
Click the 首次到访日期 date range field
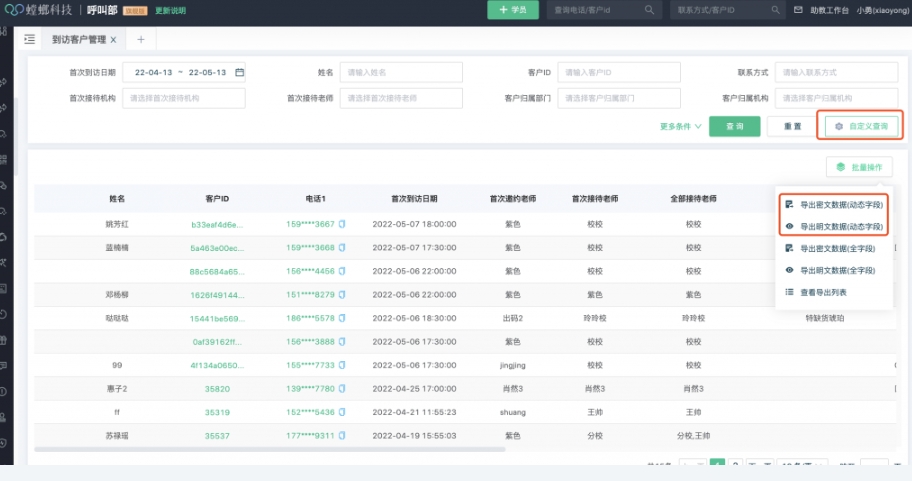(x=184, y=72)
